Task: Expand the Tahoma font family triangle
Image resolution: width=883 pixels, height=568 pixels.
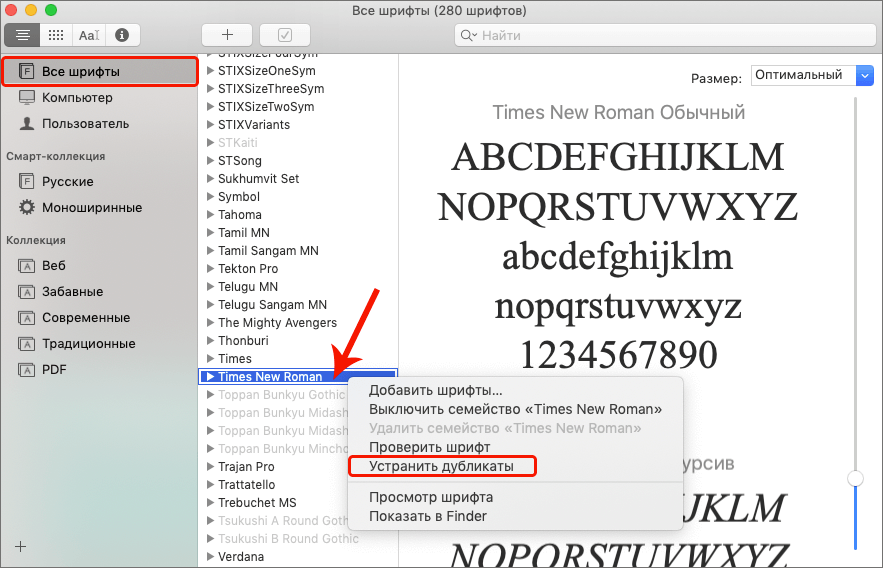Action: [x=210, y=215]
